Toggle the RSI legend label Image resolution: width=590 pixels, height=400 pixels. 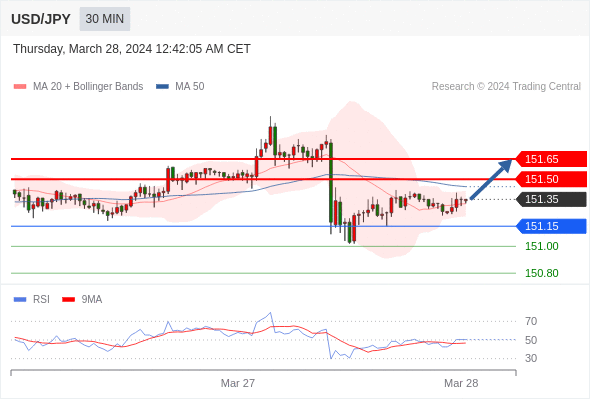tap(41, 300)
